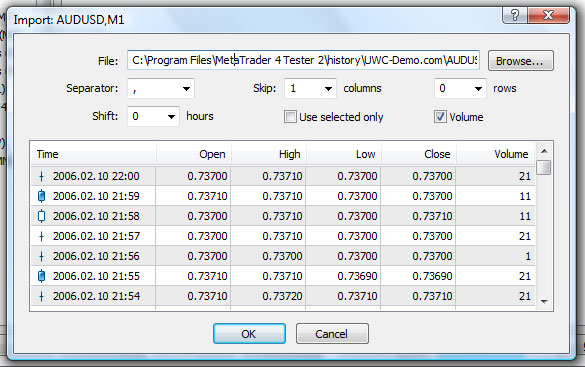585x367 pixels.
Task: Click the Volume column header
Action: [x=496, y=154]
